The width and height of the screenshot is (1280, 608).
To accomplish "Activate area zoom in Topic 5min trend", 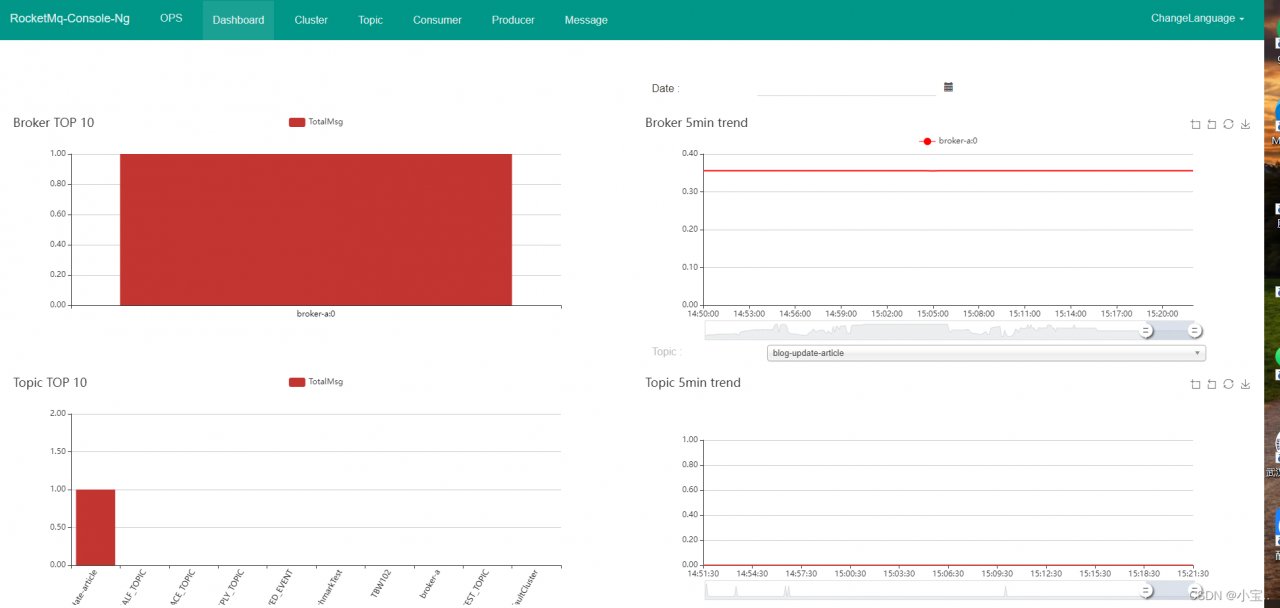I will click(1195, 384).
